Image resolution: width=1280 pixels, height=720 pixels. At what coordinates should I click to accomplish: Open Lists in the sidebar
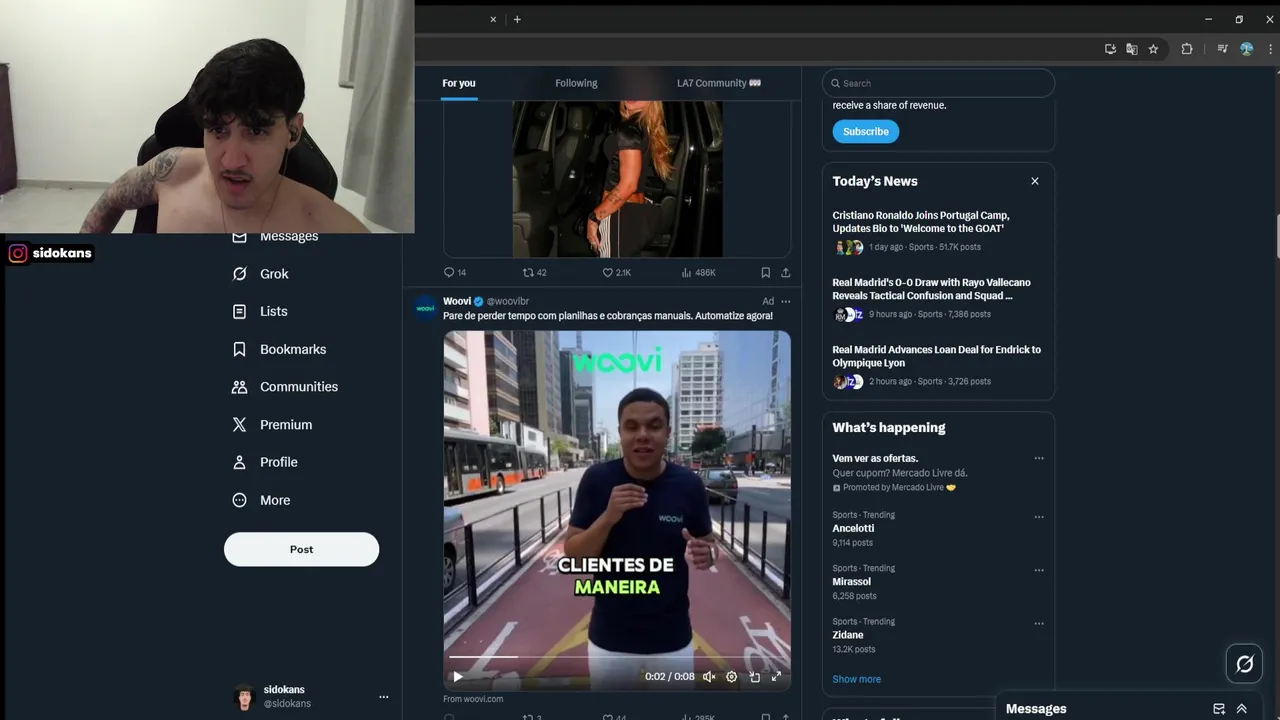(x=260, y=312)
